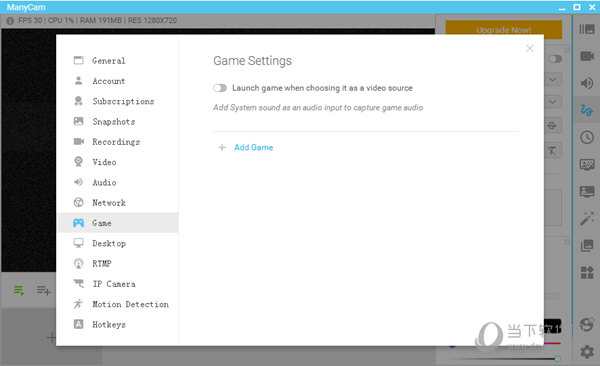Click the Game controller icon
This screenshot has width=600, height=366.
[x=78, y=223]
